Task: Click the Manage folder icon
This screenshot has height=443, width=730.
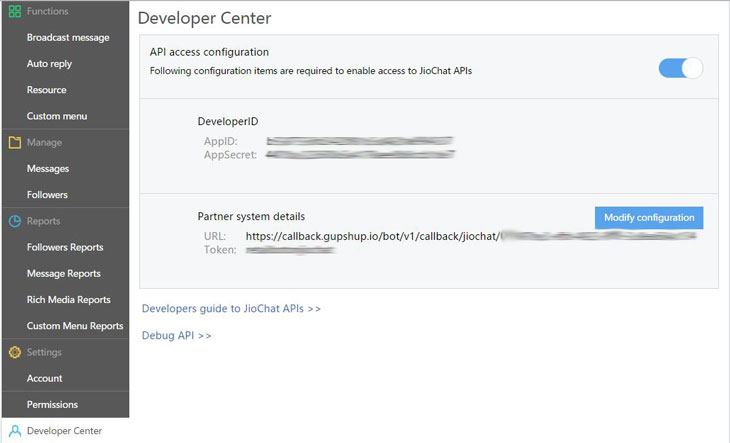Action: coord(15,142)
